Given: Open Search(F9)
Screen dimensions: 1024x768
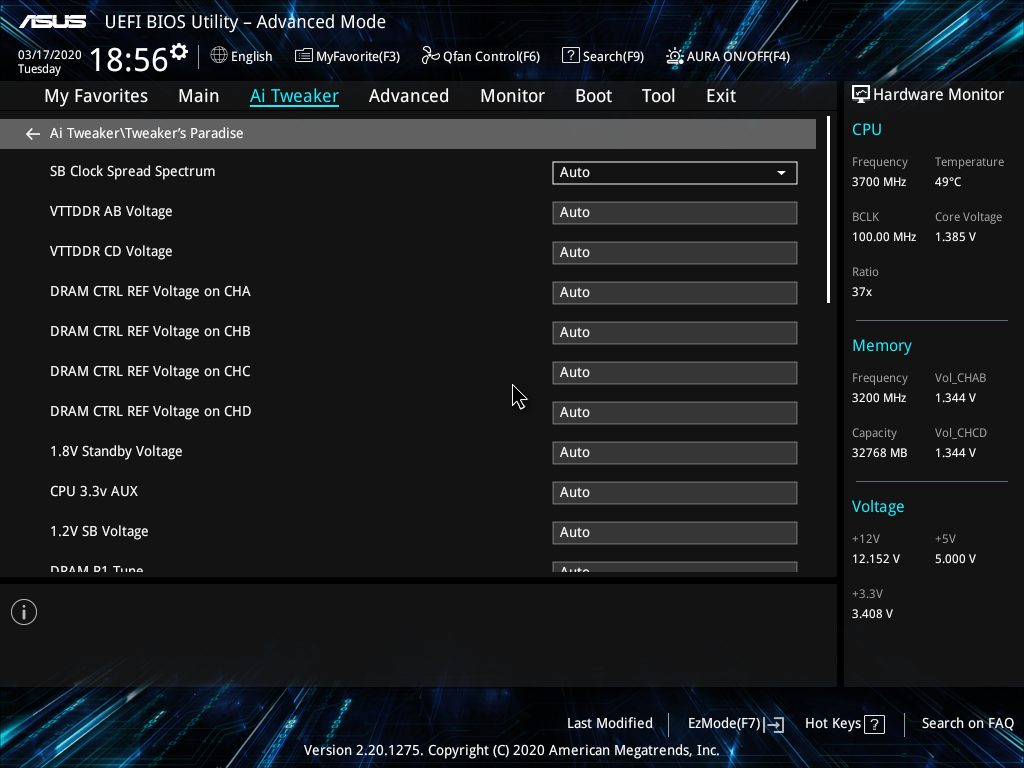Looking at the screenshot, I should pos(603,56).
